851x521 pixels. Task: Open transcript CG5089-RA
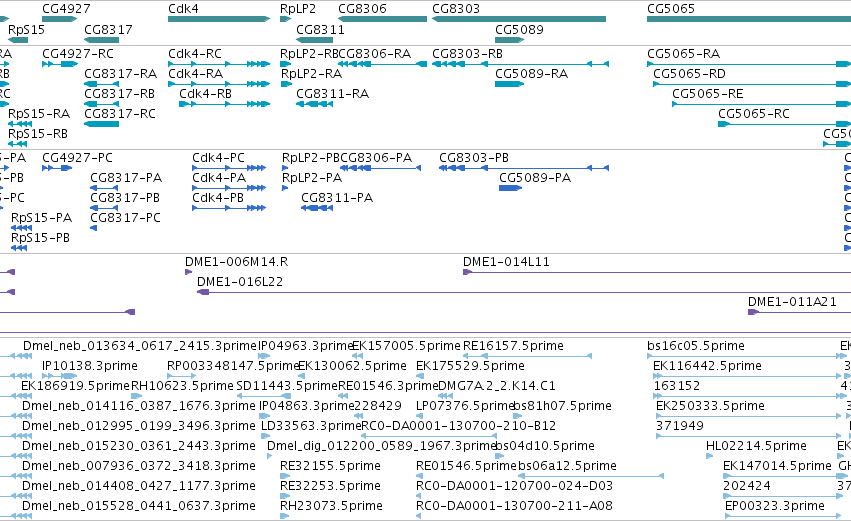coord(531,74)
